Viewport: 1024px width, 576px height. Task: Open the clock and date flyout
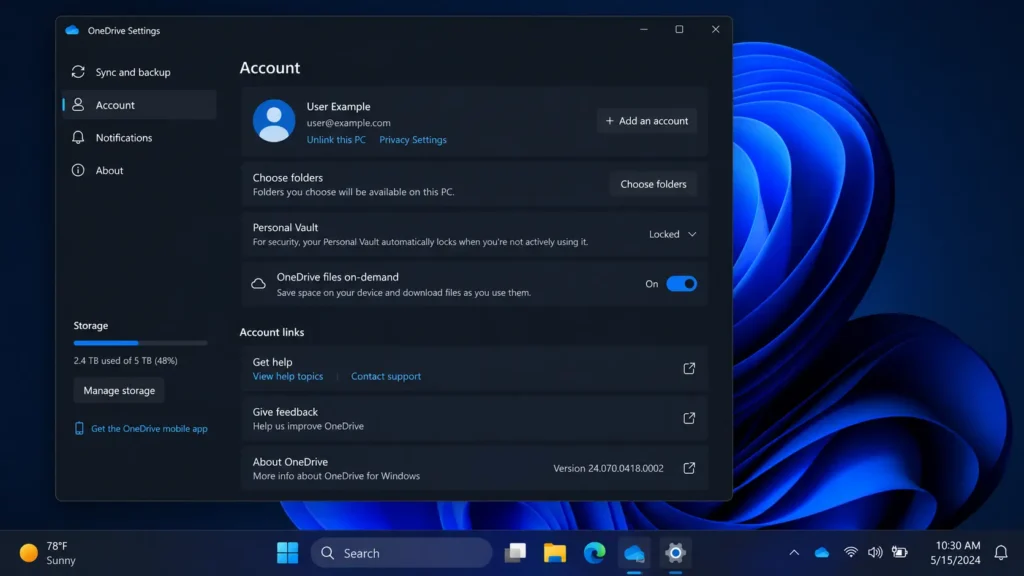(x=955, y=552)
